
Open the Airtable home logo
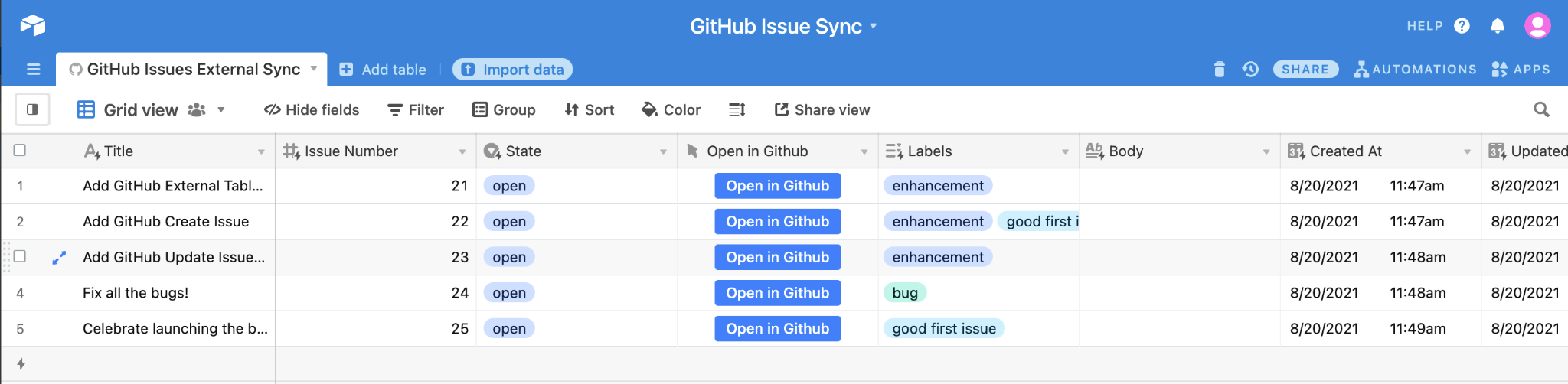33,25
